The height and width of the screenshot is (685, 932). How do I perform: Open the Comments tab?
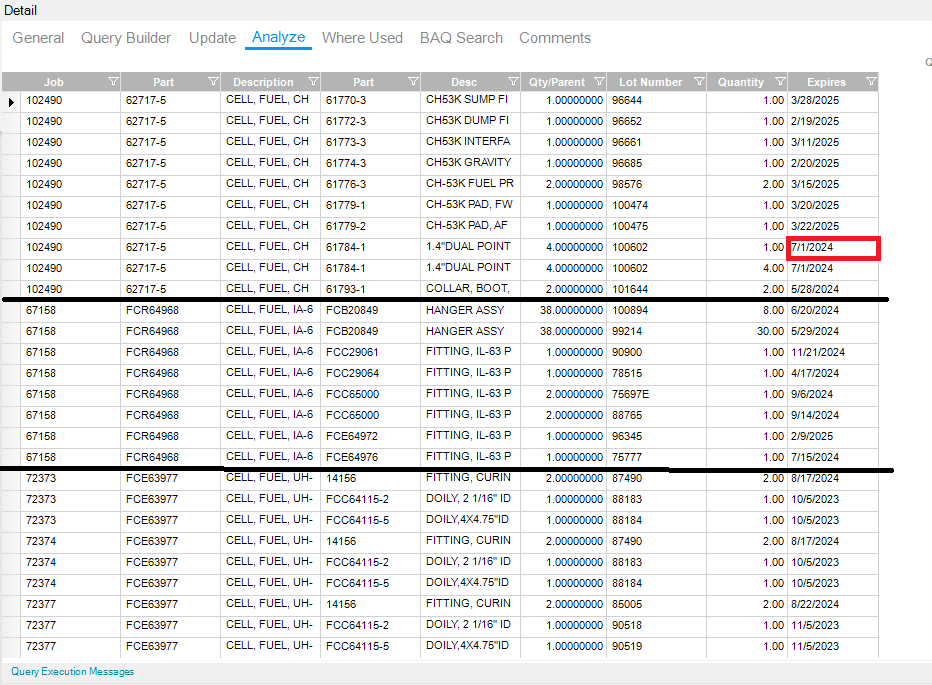click(555, 38)
